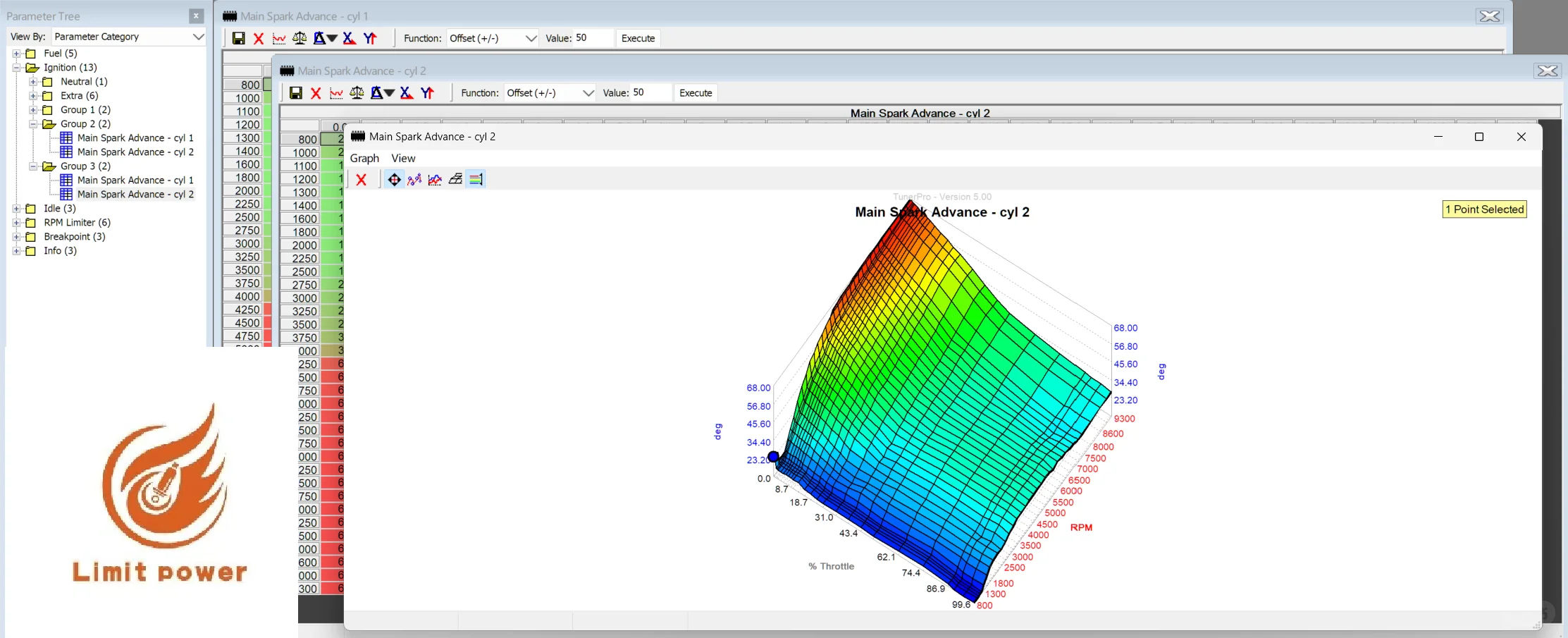Click the selected blue point on the 3D graph
Image resolution: width=1568 pixels, height=638 pixels.
click(x=773, y=457)
